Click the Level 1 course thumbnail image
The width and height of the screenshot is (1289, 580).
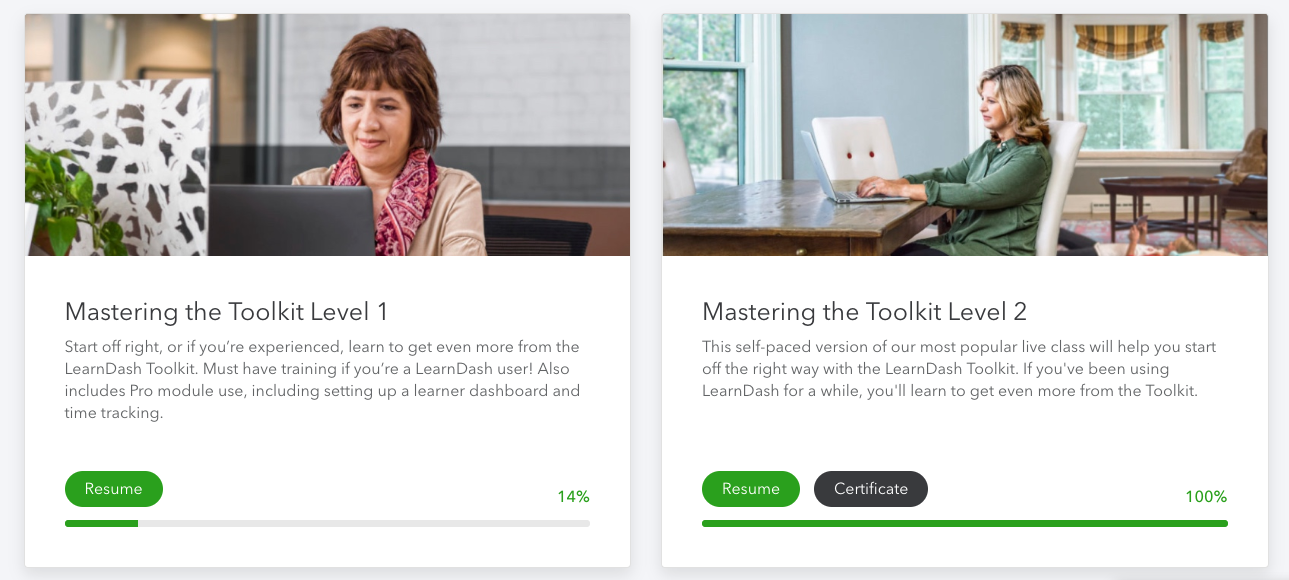pos(327,135)
